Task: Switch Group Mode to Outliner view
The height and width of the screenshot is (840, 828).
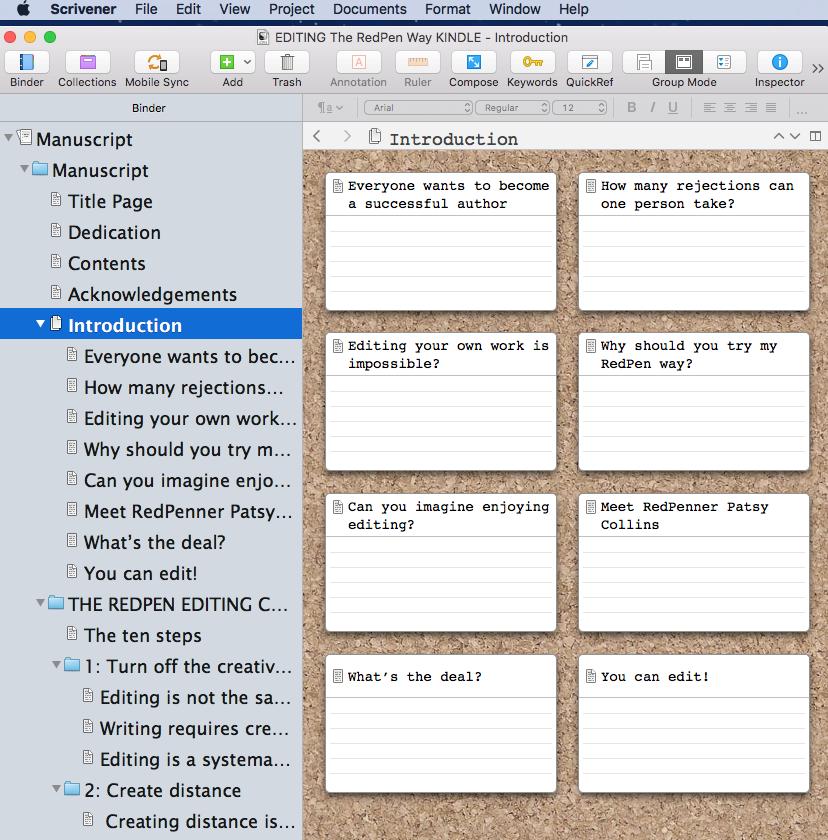Action: point(724,62)
